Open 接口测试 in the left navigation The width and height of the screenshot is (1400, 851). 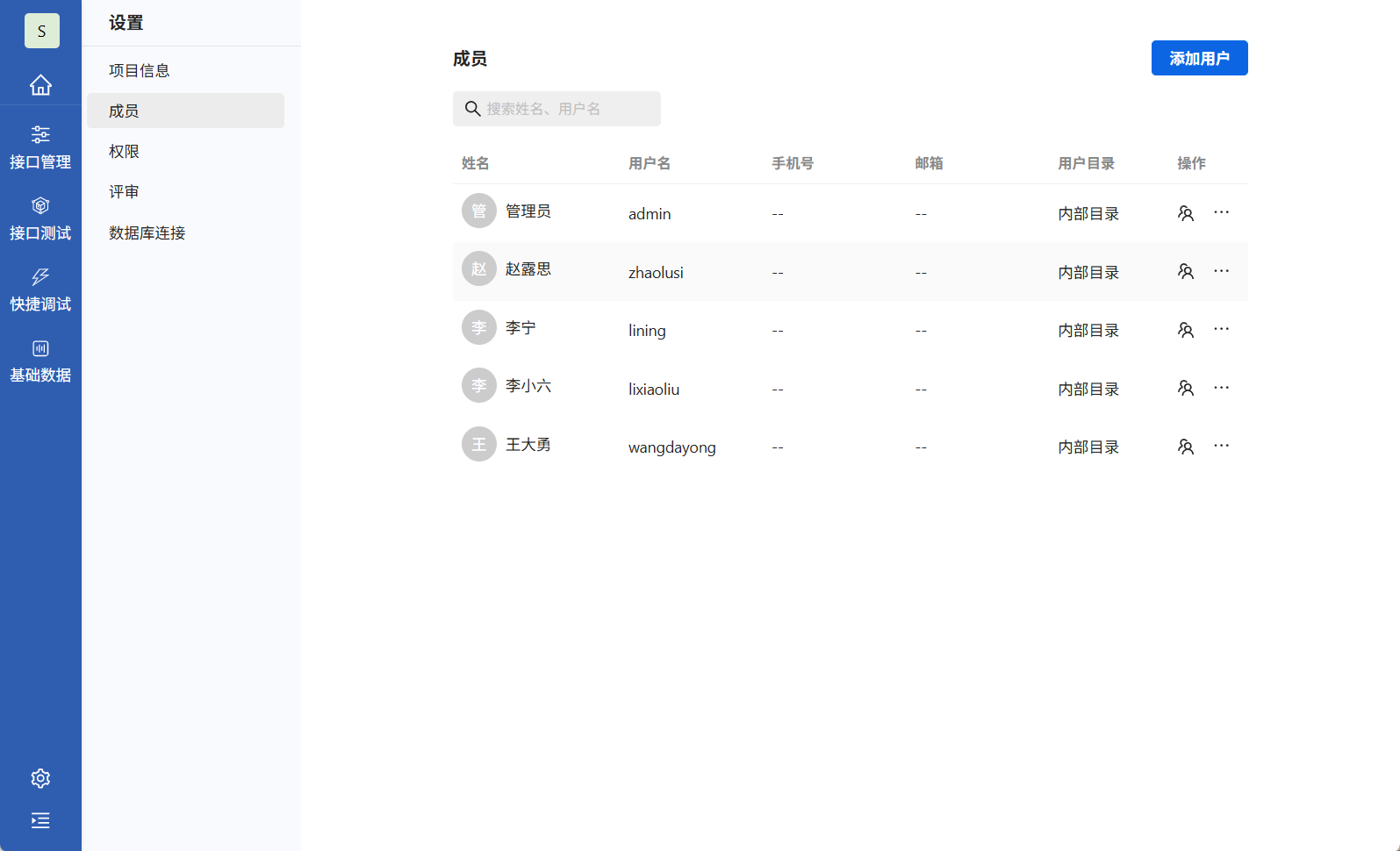(x=40, y=218)
